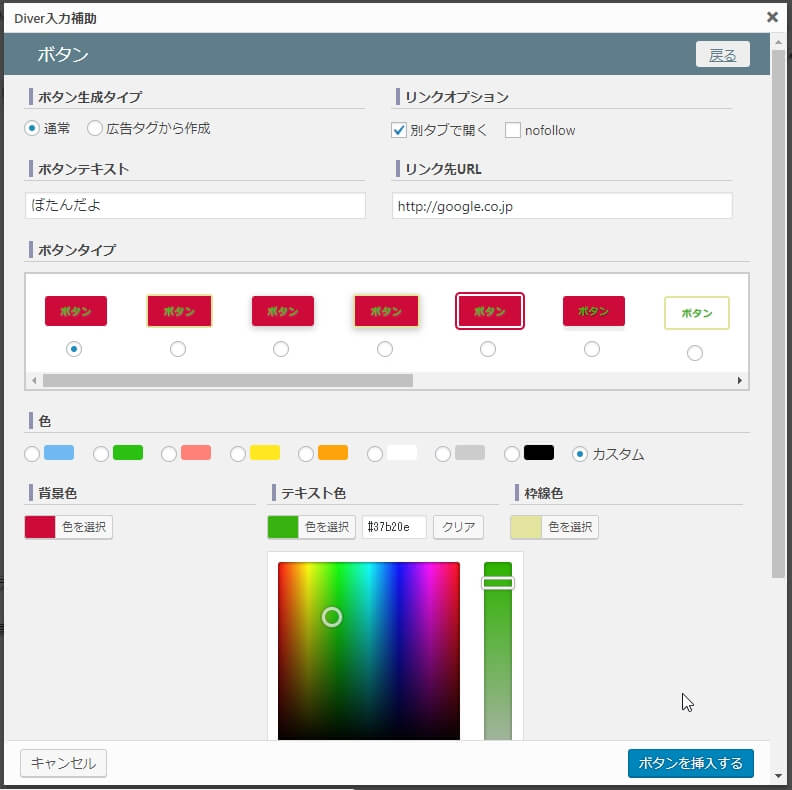Image resolution: width=792 pixels, height=790 pixels.
Task: Select the green color preset
Action: tap(101, 454)
